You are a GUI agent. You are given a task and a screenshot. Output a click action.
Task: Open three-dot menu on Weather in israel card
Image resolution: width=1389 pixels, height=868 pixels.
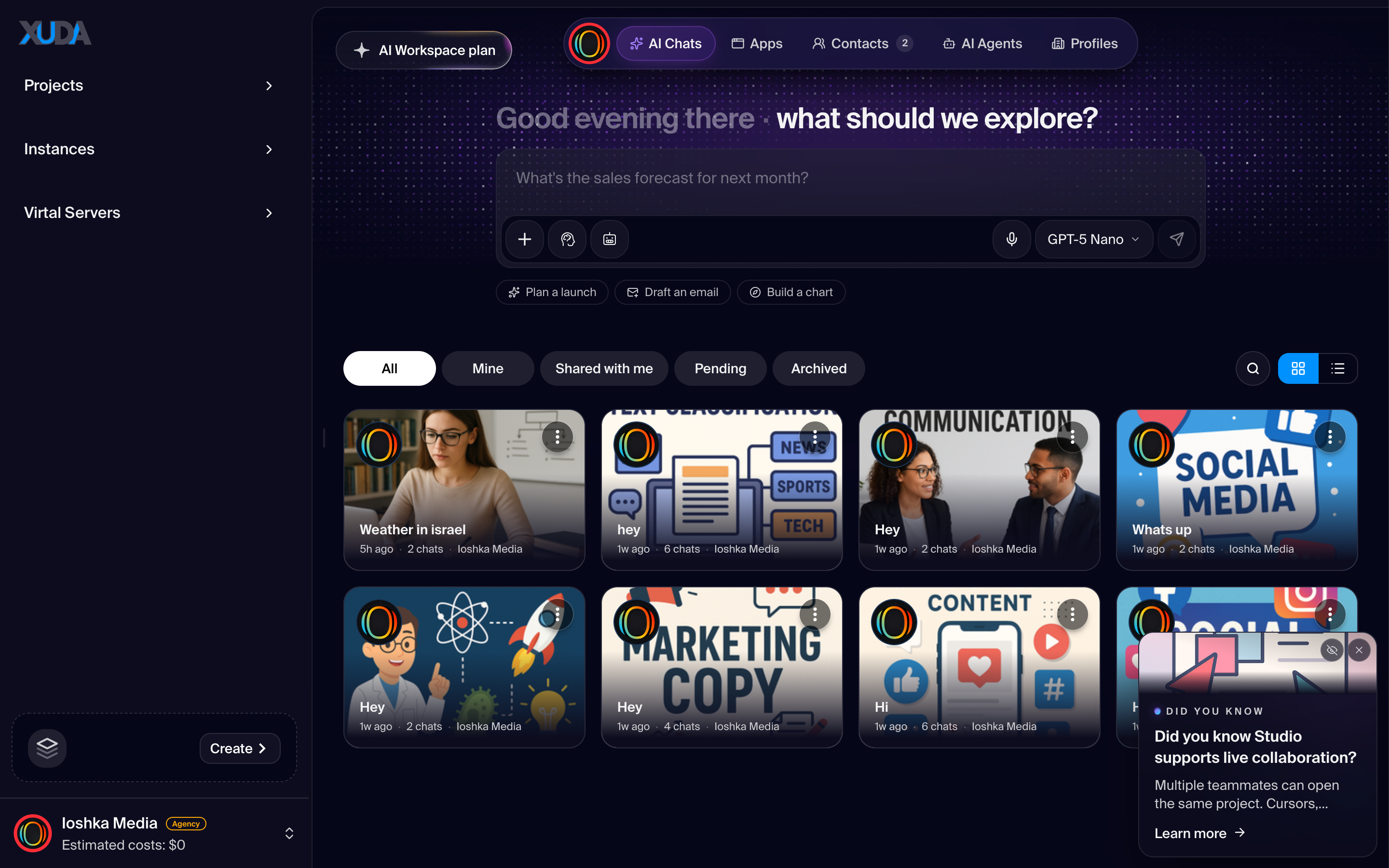(x=558, y=437)
